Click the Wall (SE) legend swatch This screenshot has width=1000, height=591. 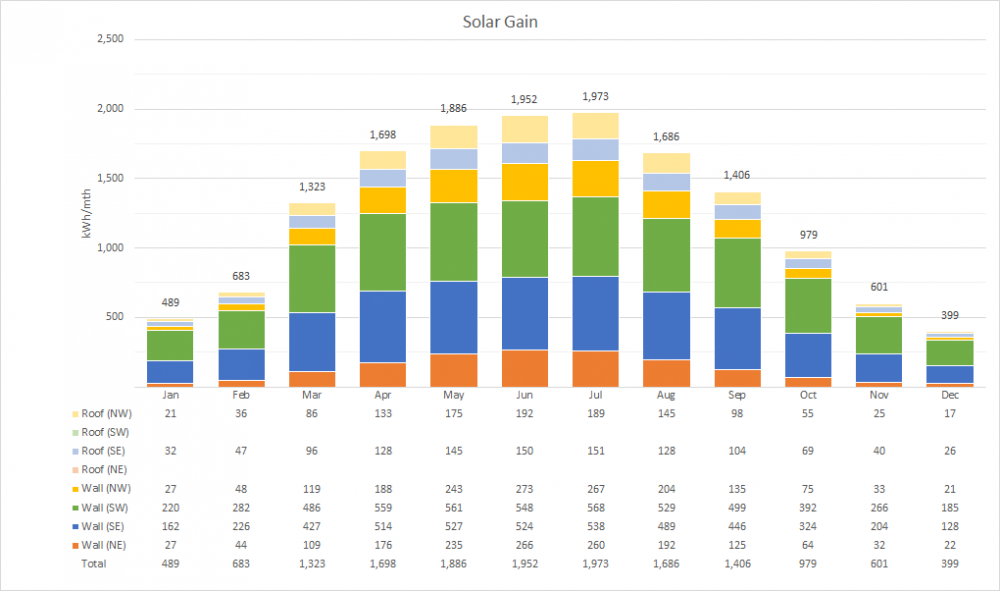75,527
